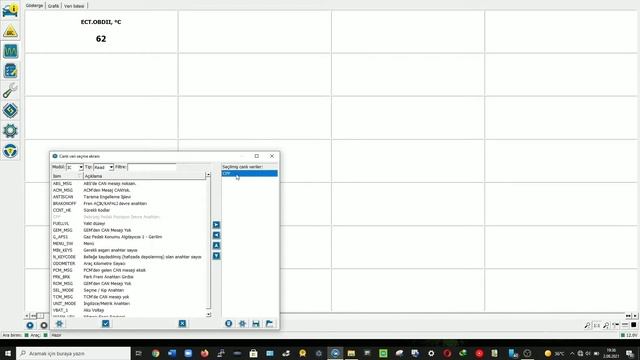The height and width of the screenshot is (360, 640).
Task: Click the gear icon under selected data list
Action: 242,324
